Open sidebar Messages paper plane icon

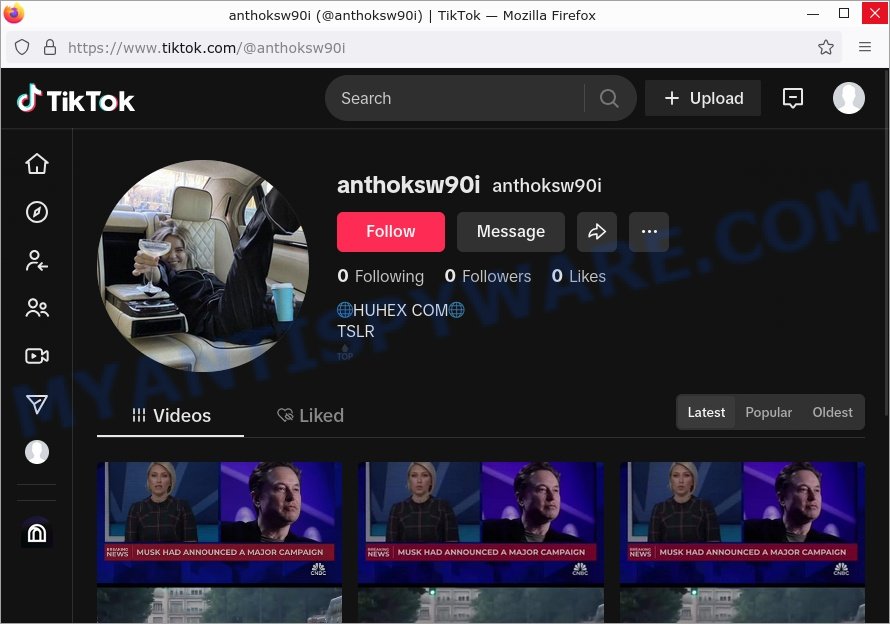[37, 404]
